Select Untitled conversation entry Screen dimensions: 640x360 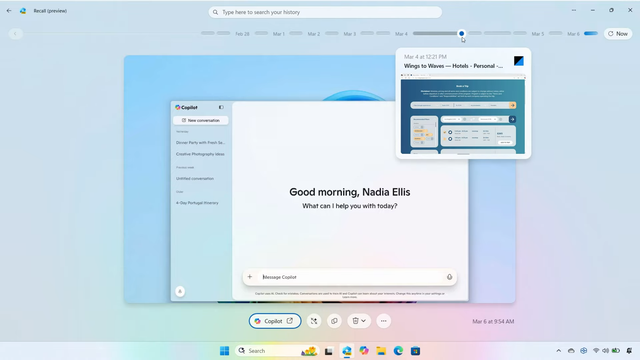(195, 178)
